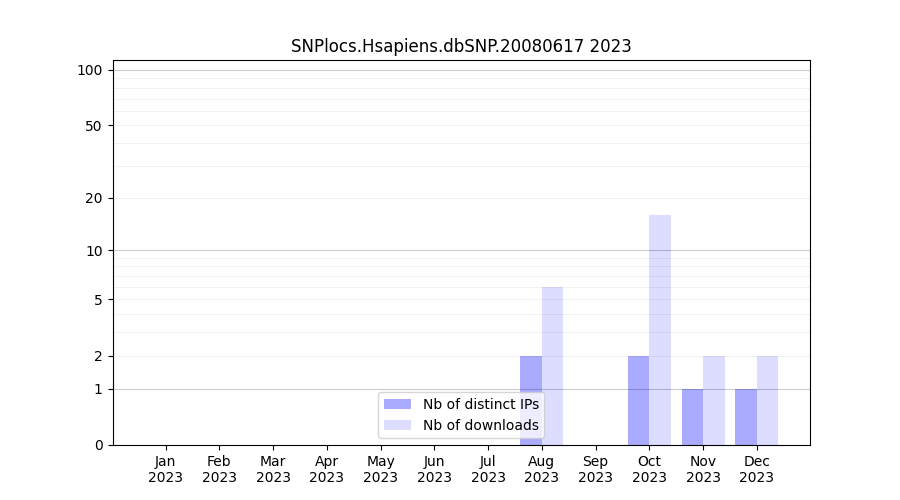Select the 'Nb of downloads' legend label
The width and height of the screenshot is (900, 500).
(480, 425)
